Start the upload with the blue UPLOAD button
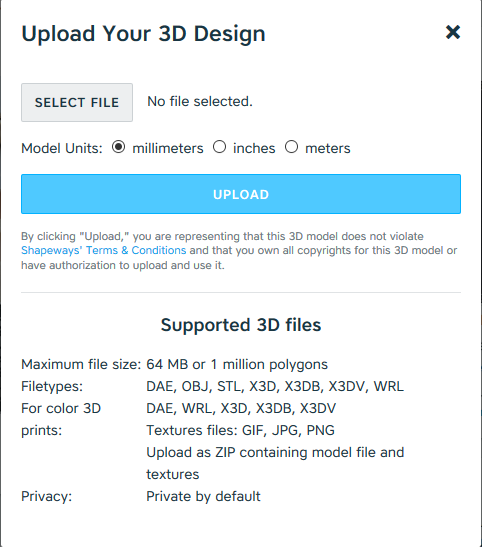482x547 pixels. tap(241, 194)
